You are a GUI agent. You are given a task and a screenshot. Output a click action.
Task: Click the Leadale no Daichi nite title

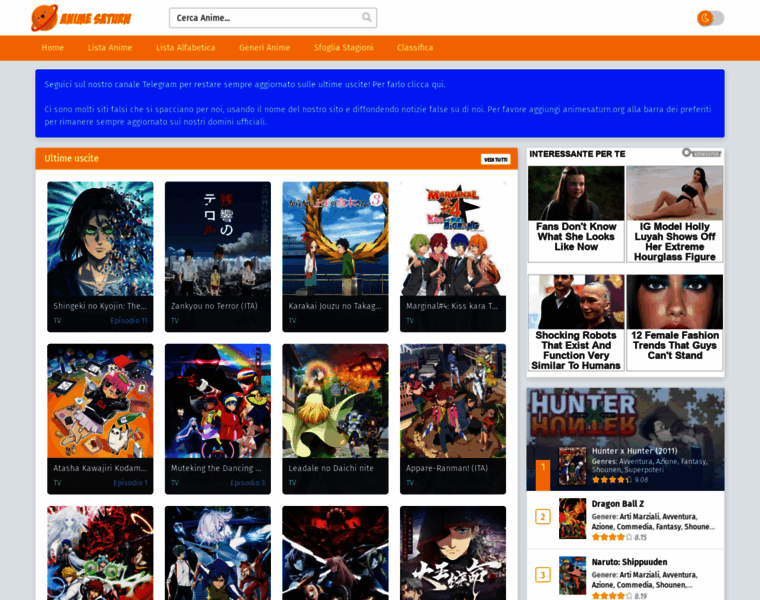(331, 468)
